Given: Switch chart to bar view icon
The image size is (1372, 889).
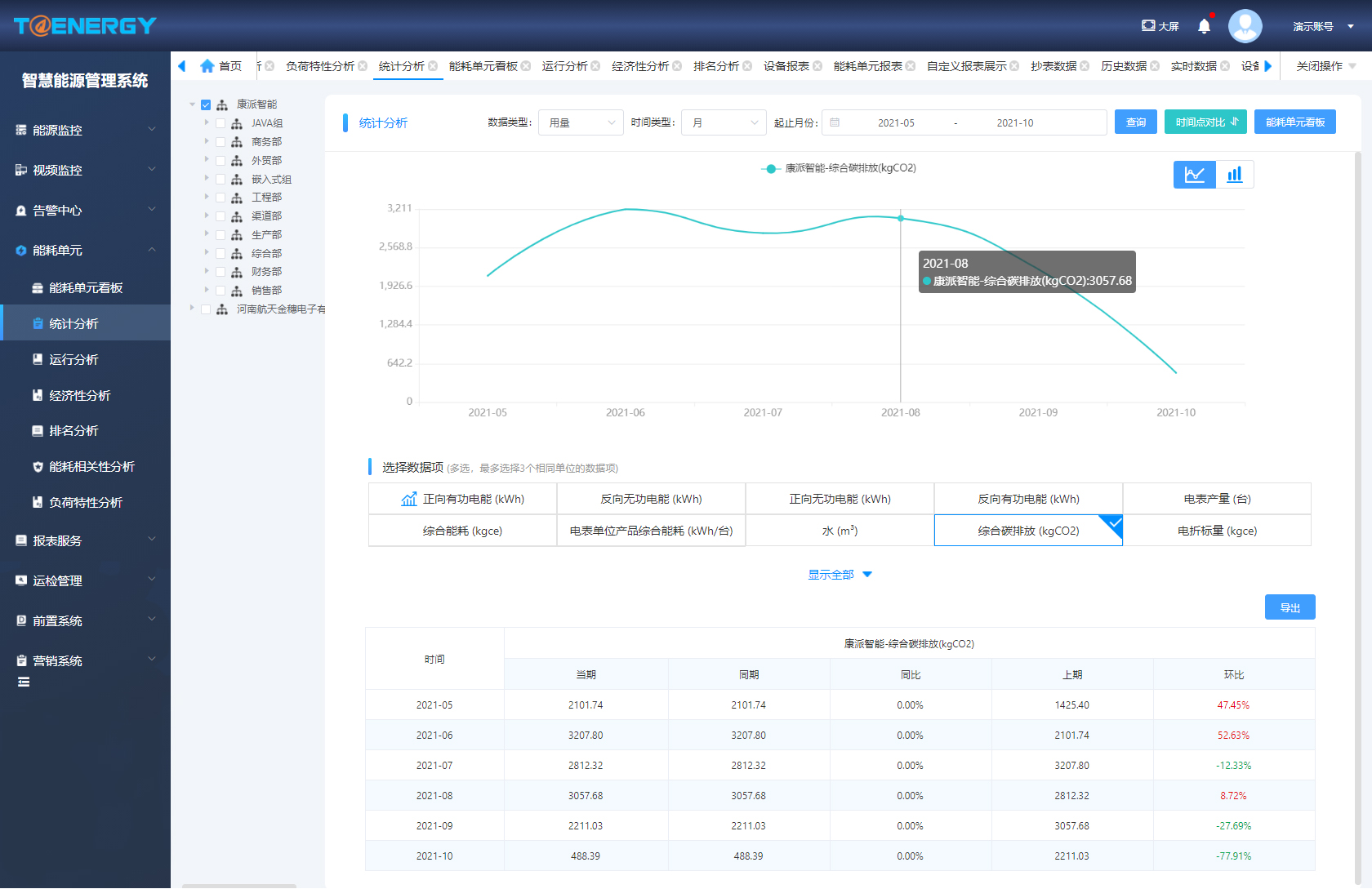Looking at the screenshot, I should pos(1234,175).
